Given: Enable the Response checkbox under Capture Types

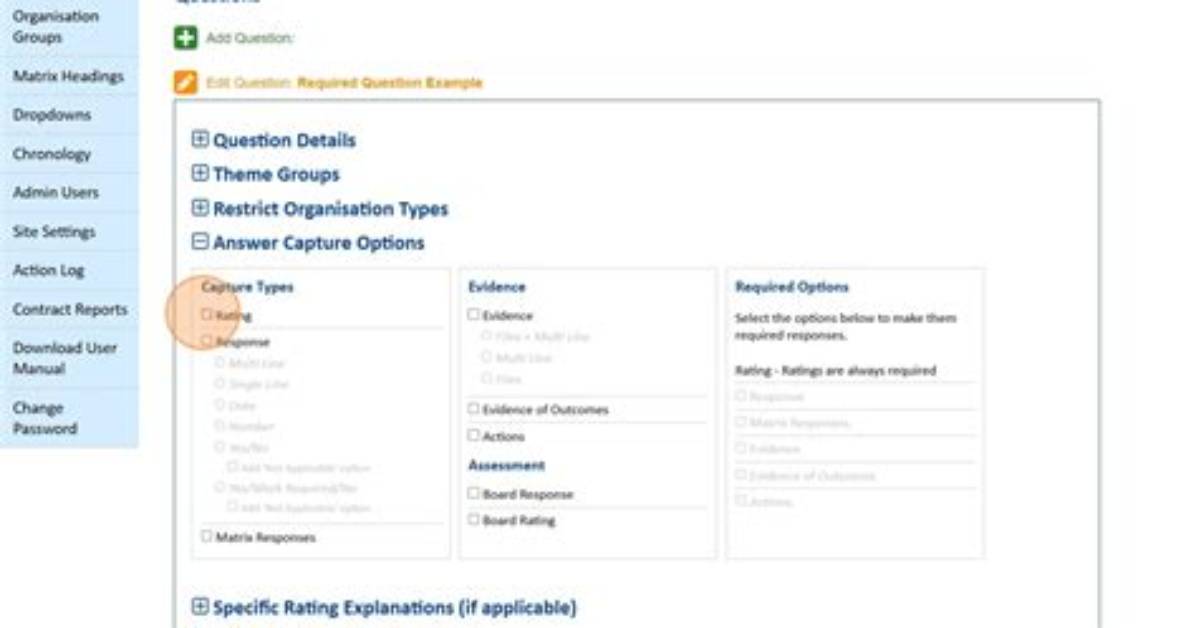Looking at the screenshot, I should coord(207,341).
